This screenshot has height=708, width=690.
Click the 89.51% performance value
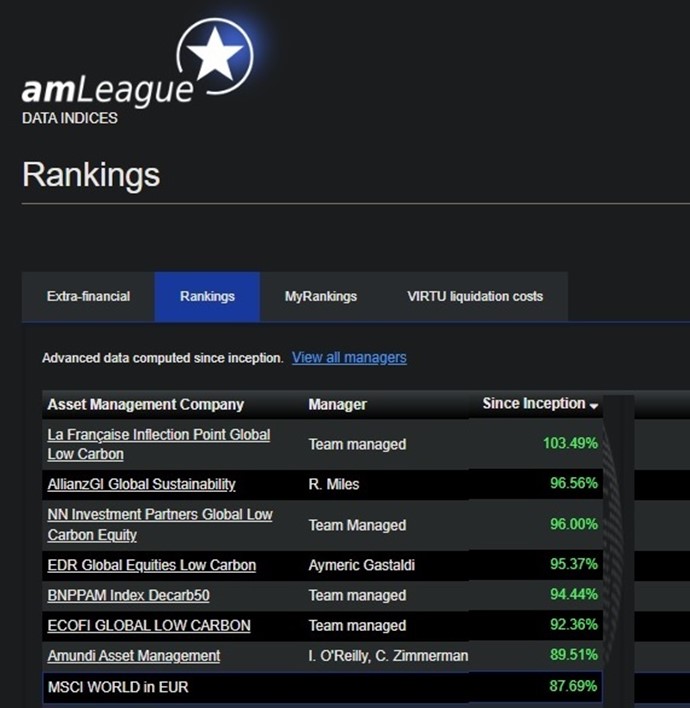point(574,655)
